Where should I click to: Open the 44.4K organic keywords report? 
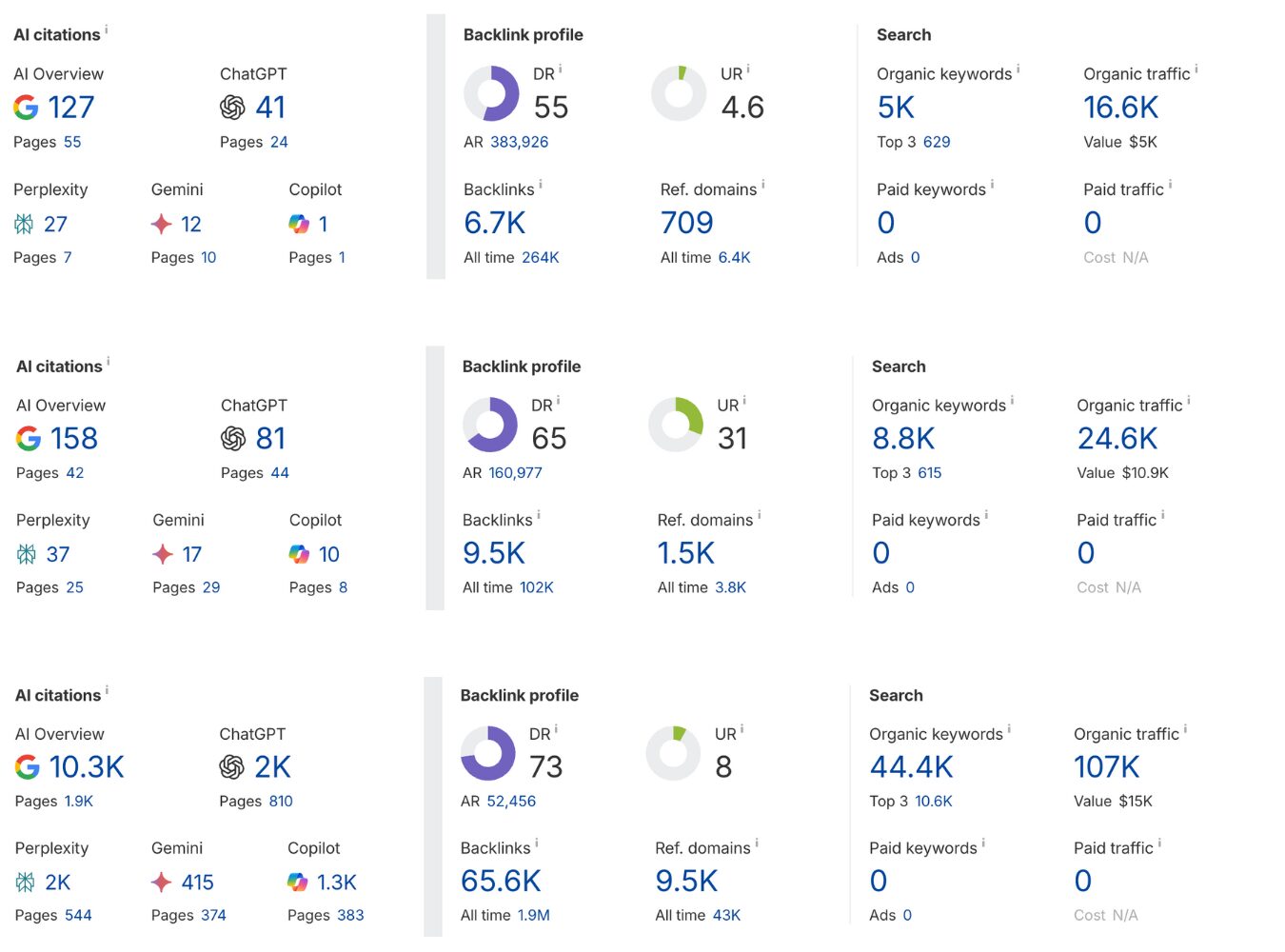pyautogui.click(x=911, y=767)
